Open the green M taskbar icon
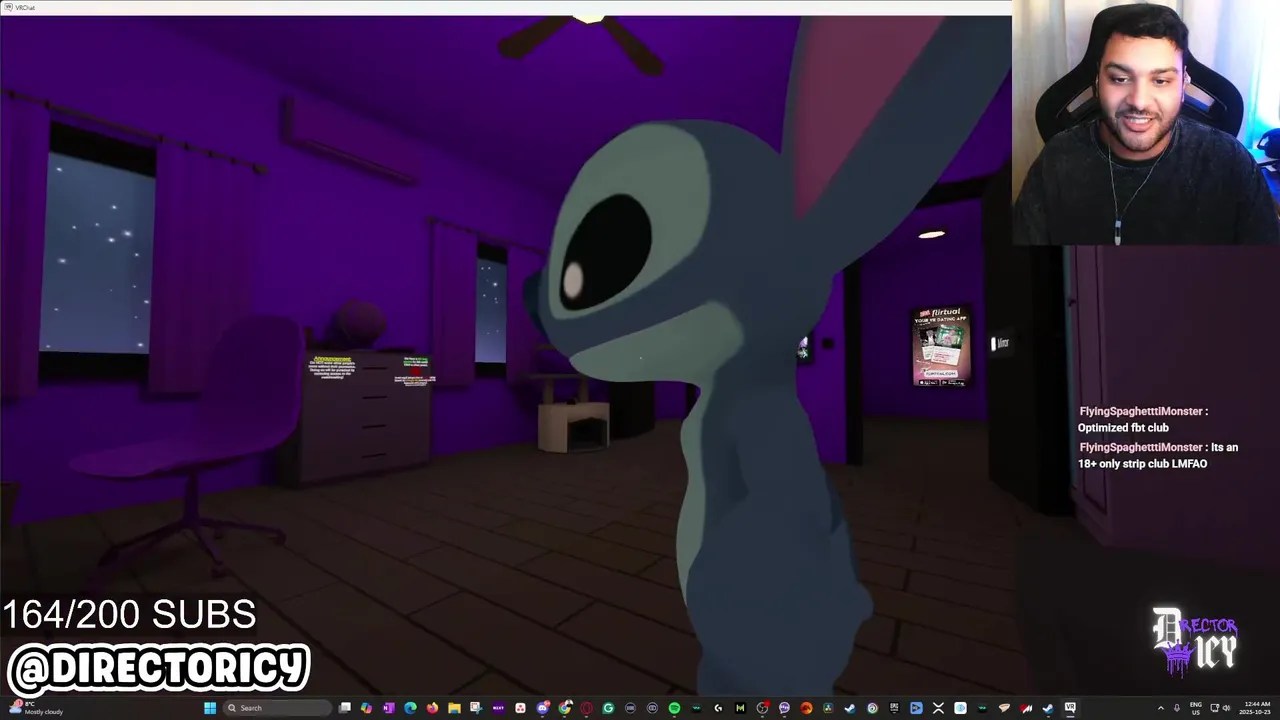Screen dimensions: 1280x720 point(740,708)
